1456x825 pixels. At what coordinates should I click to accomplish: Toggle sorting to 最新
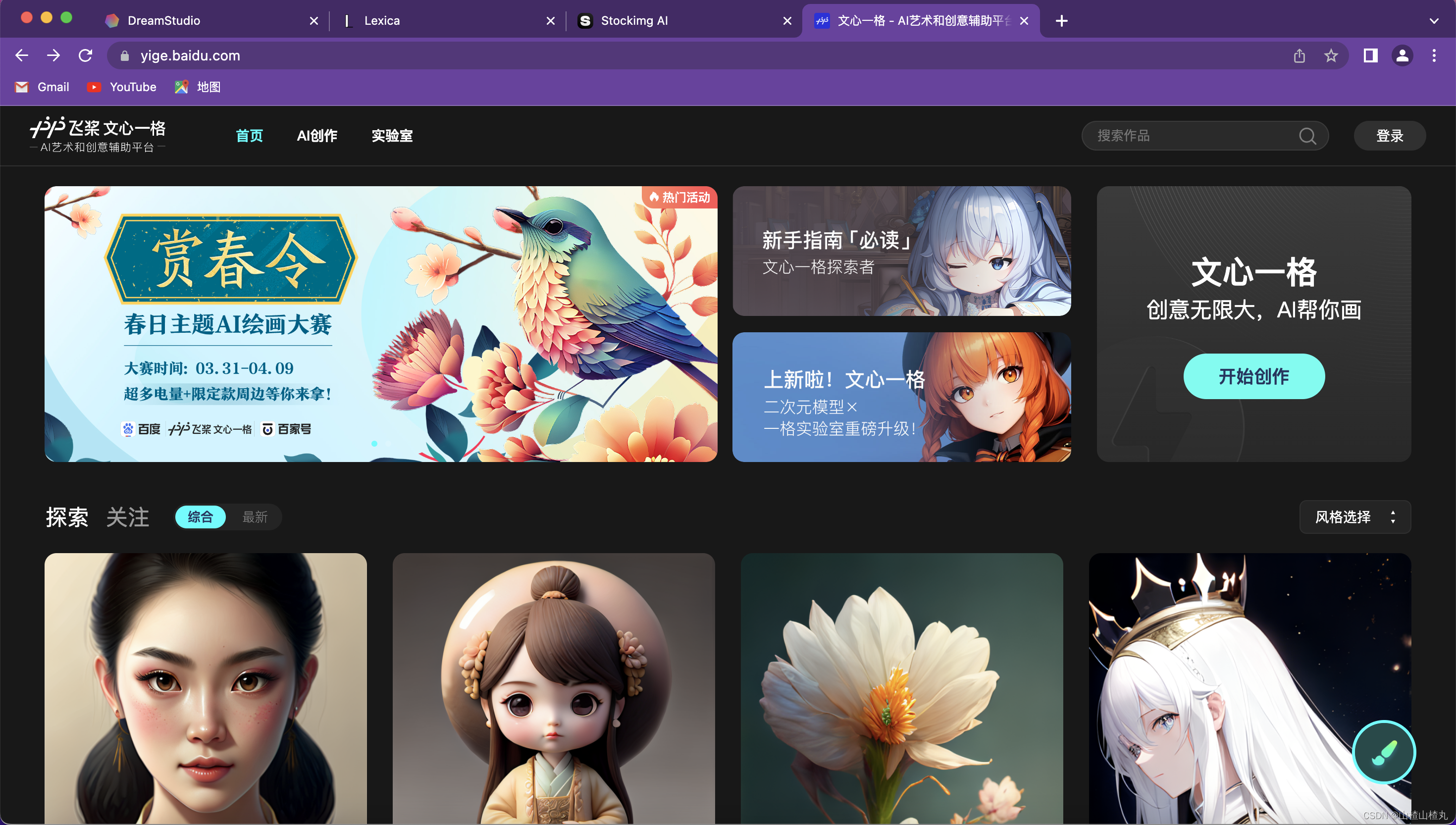[255, 517]
